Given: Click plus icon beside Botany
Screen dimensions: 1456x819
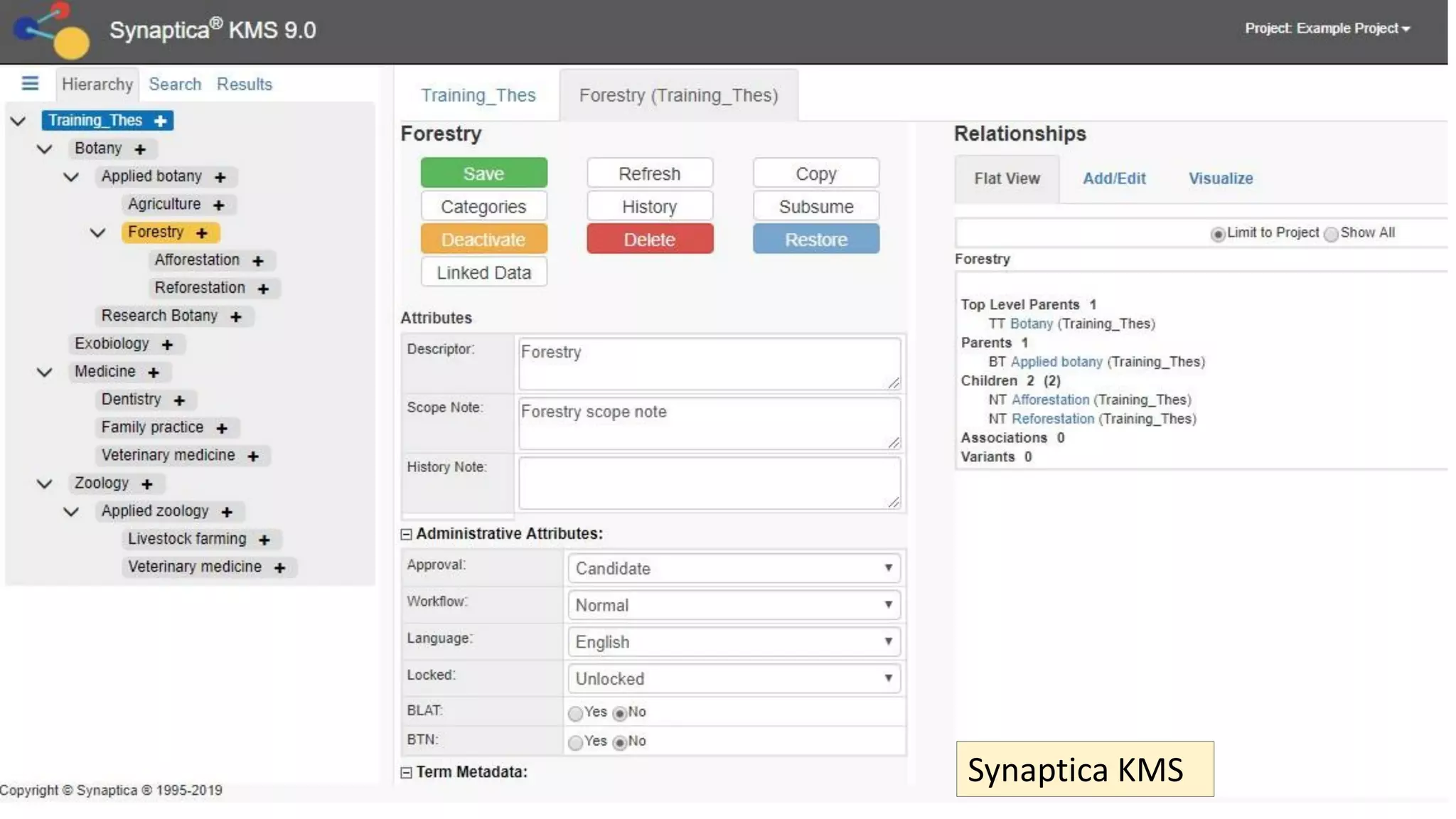Looking at the screenshot, I should (140, 149).
